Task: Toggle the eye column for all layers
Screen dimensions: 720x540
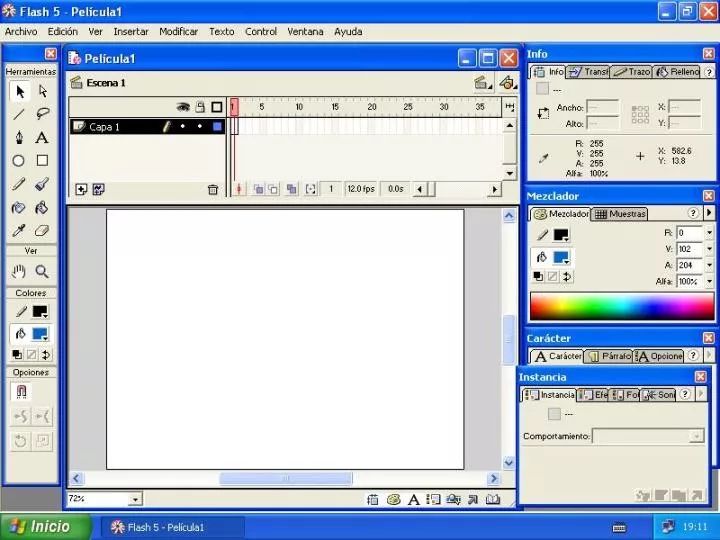Action: [183, 107]
